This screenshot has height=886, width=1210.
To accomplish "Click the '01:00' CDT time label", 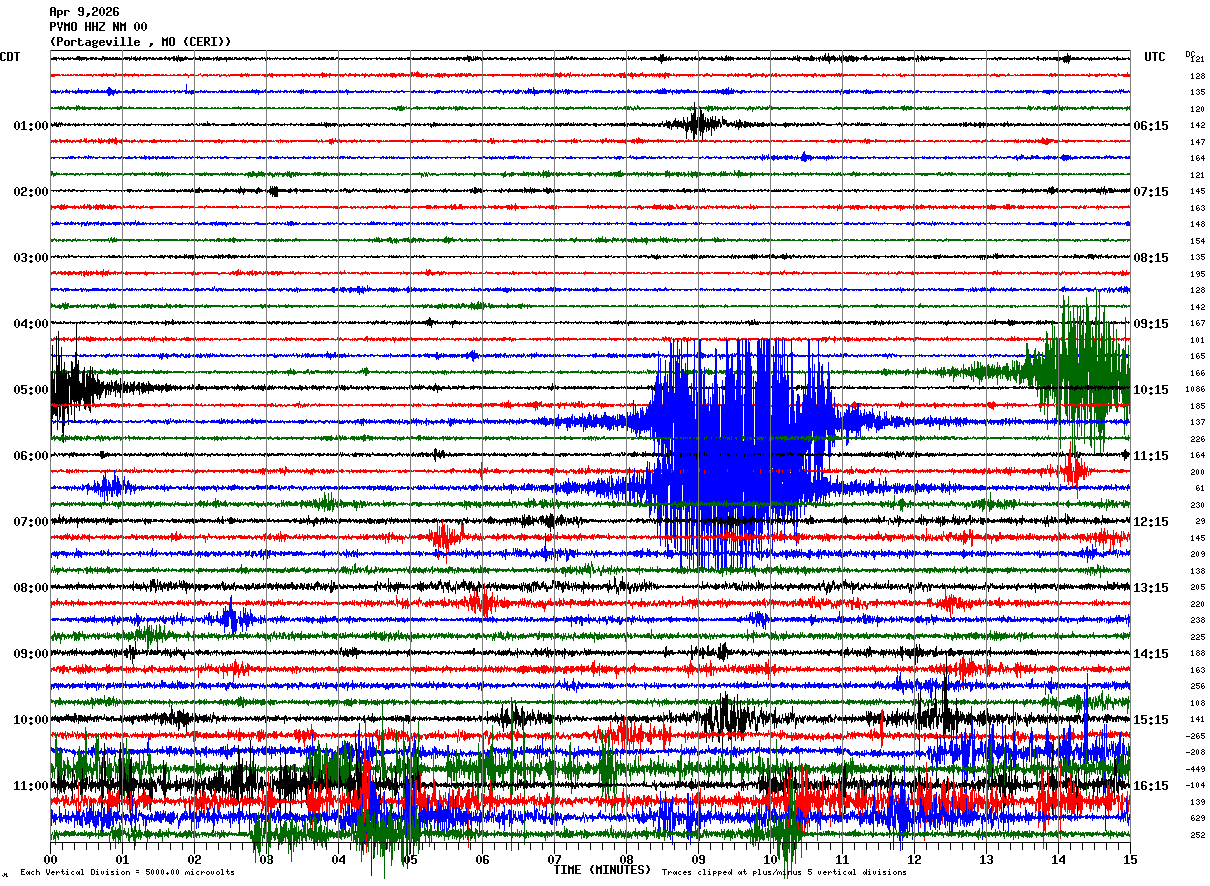I will [x=31, y=126].
